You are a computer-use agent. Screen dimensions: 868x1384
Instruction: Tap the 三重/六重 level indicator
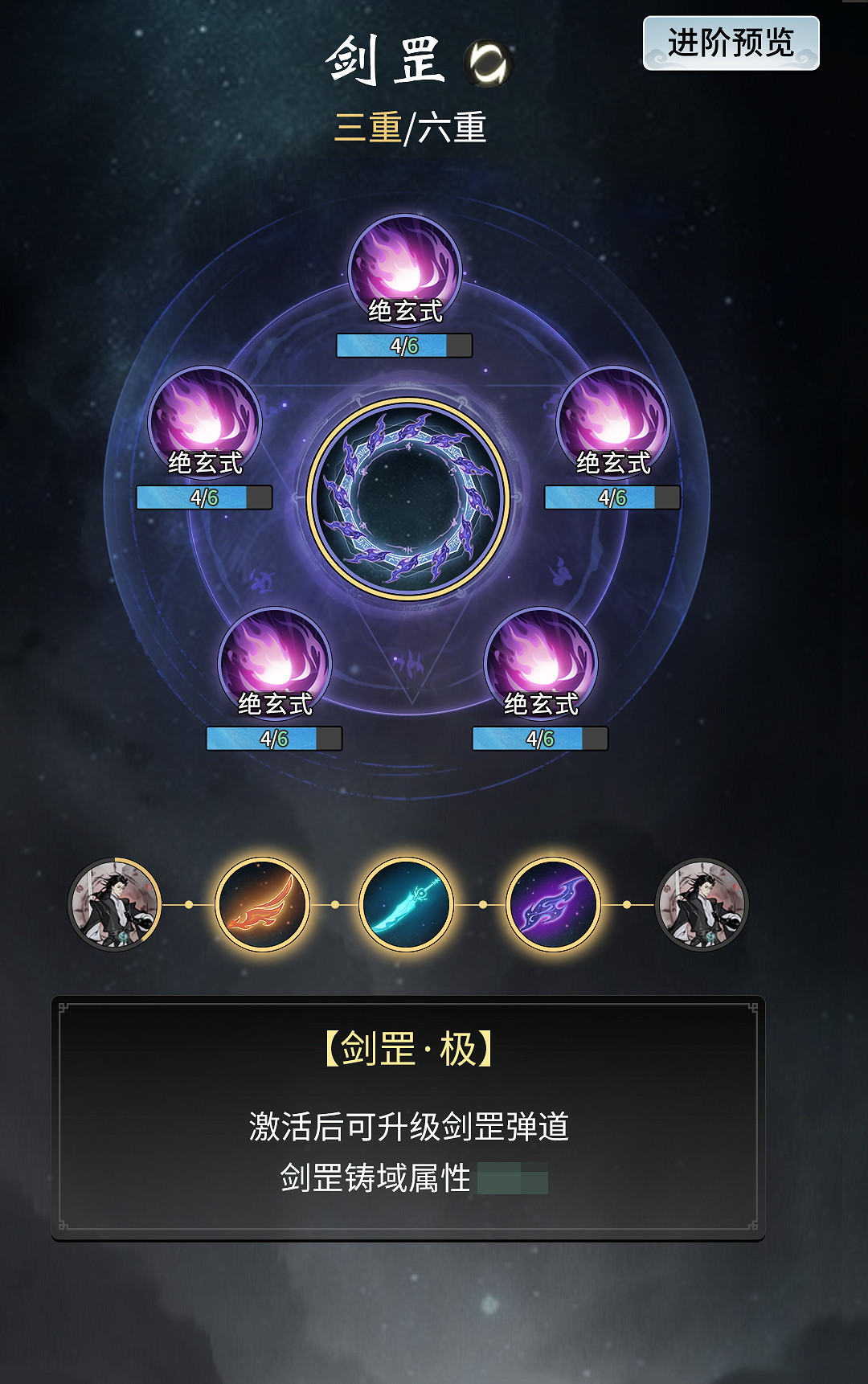[x=410, y=128]
